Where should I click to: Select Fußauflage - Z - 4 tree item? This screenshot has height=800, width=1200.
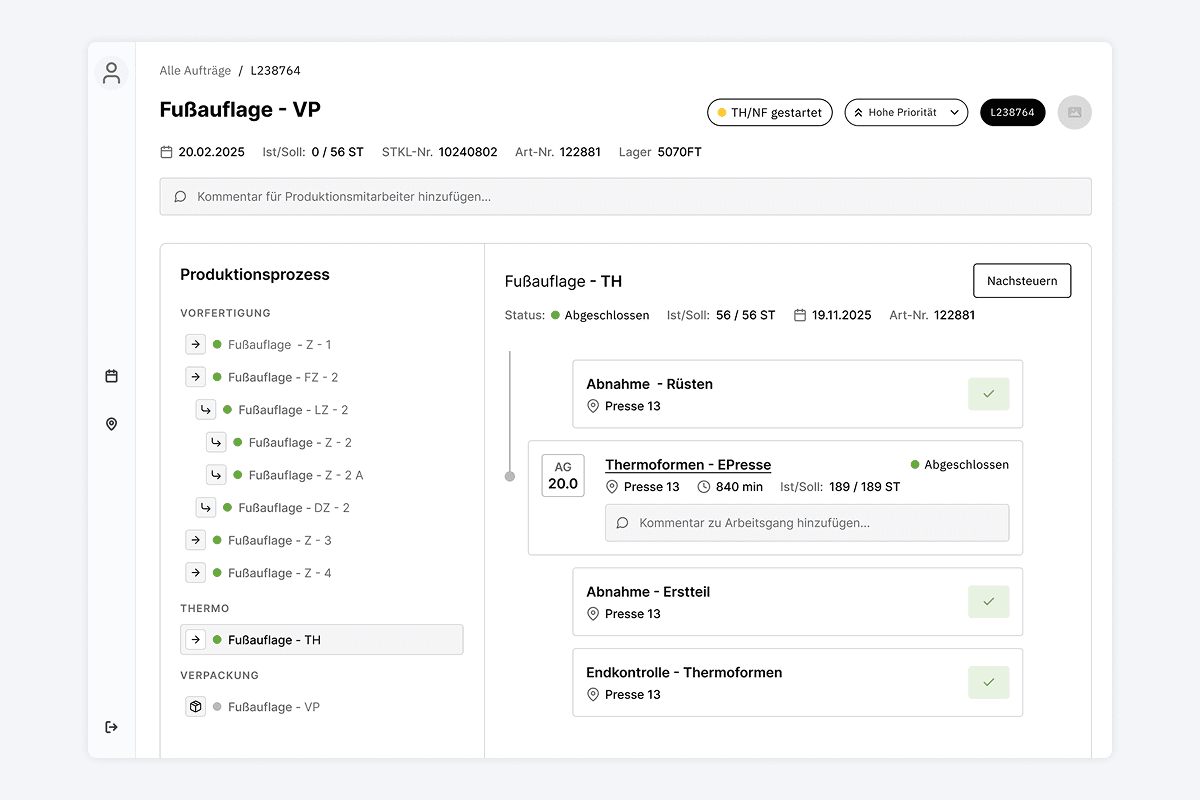coord(279,573)
